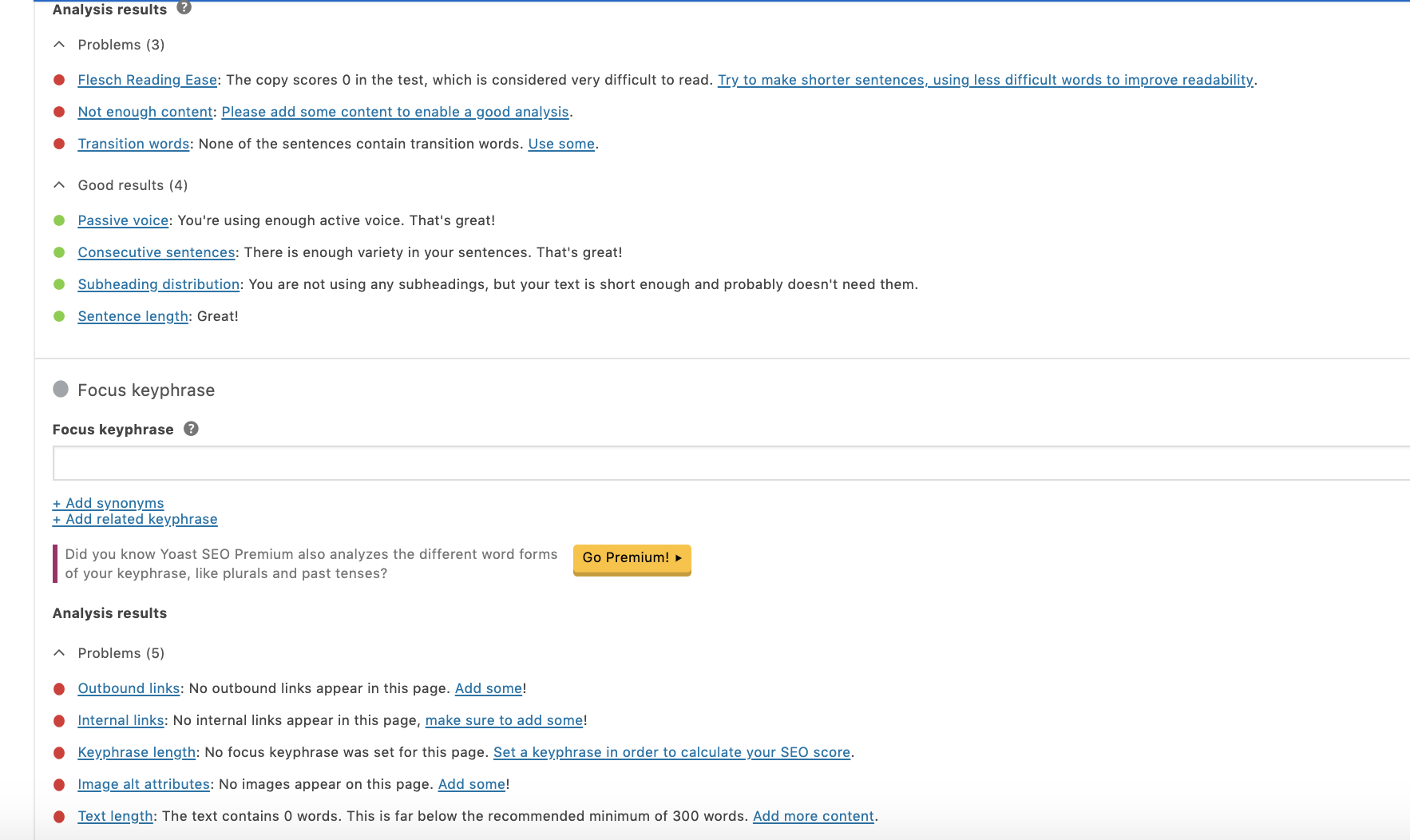Click 'make sure to add some' link
This screenshot has width=1410, height=840.
[504, 720]
